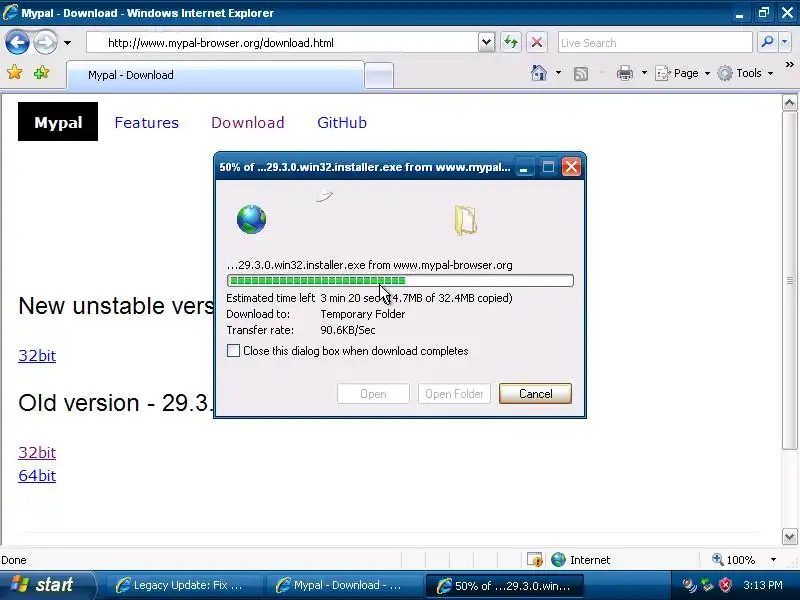Open the search provider options dropdown

pyautogui.click(x=785, y=42)
